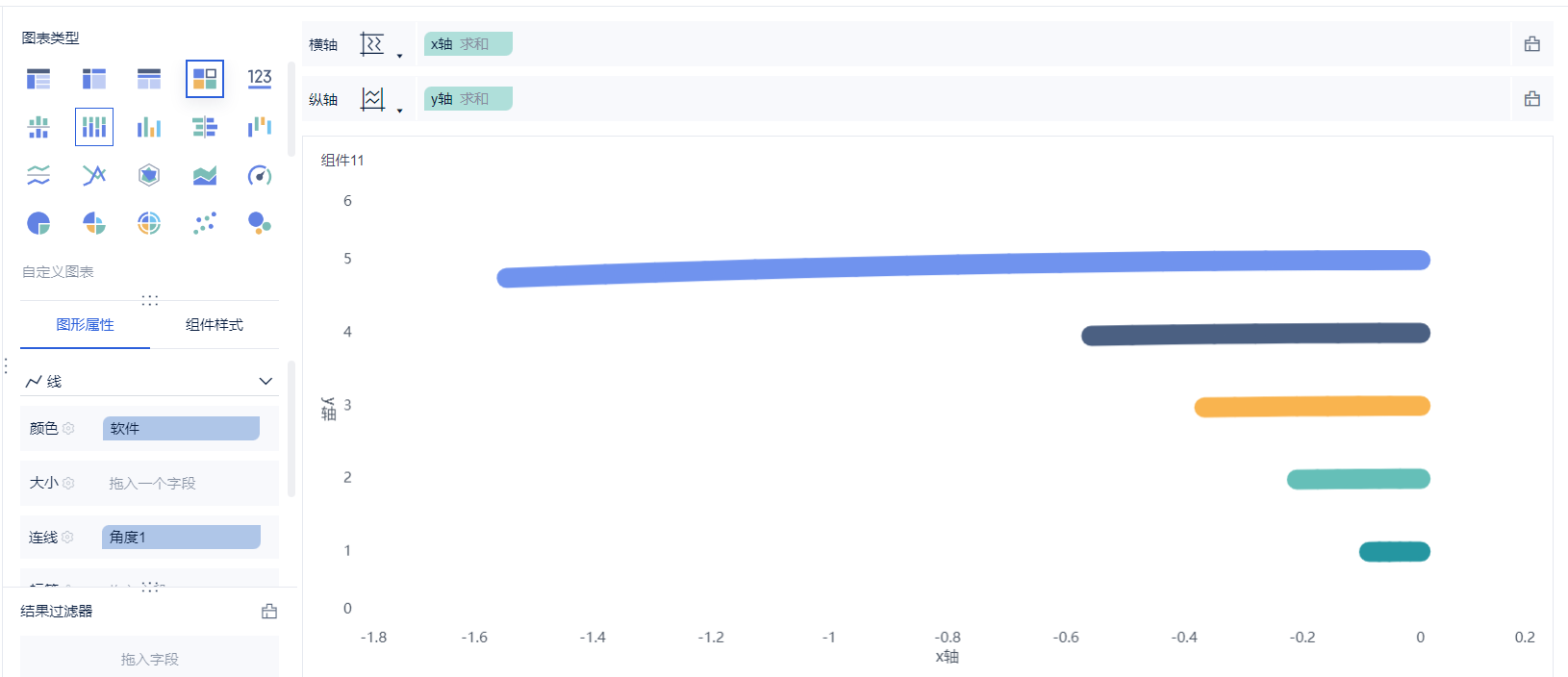Click the clear icon for horizontal axis row
This screenshot has height=677, width=1568.
(1532, 44)
